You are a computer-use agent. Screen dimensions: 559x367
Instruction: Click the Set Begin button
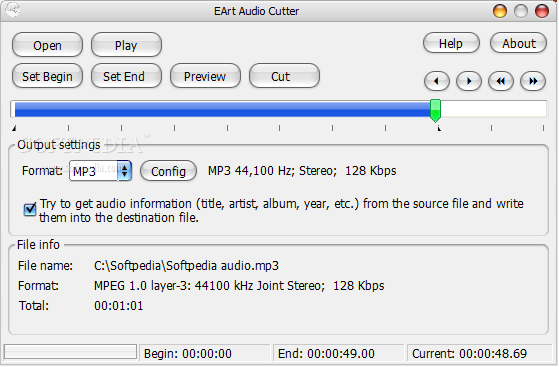(x=47, y=76)
